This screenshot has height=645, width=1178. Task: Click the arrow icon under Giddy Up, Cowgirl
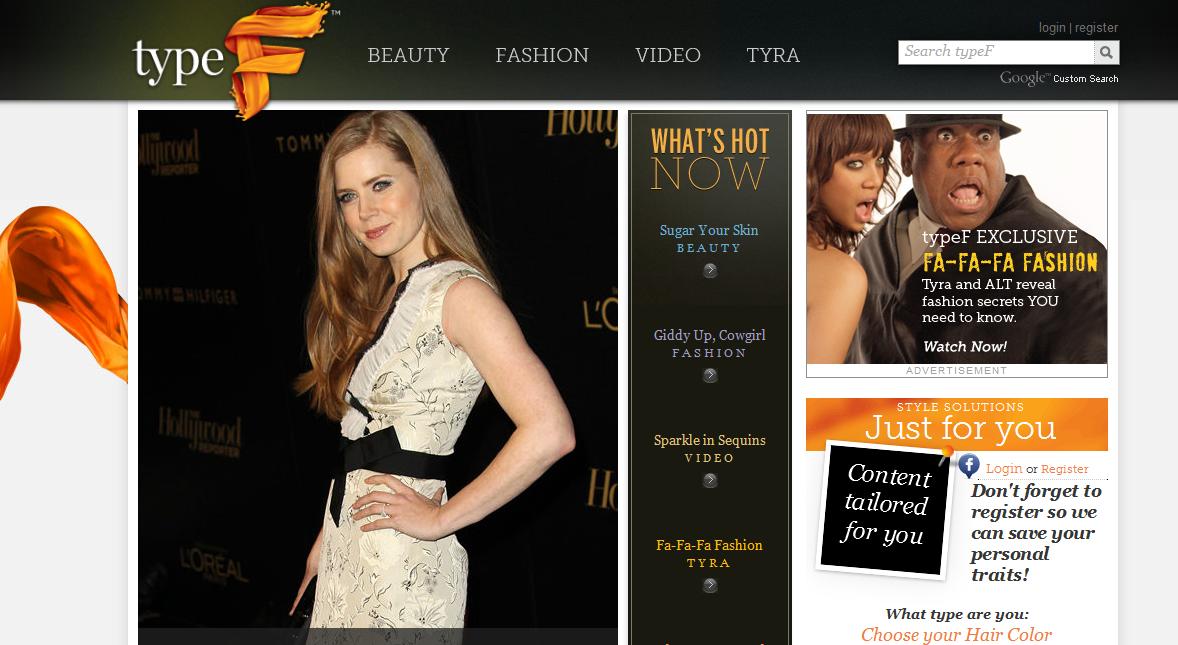tap(709, 375)
